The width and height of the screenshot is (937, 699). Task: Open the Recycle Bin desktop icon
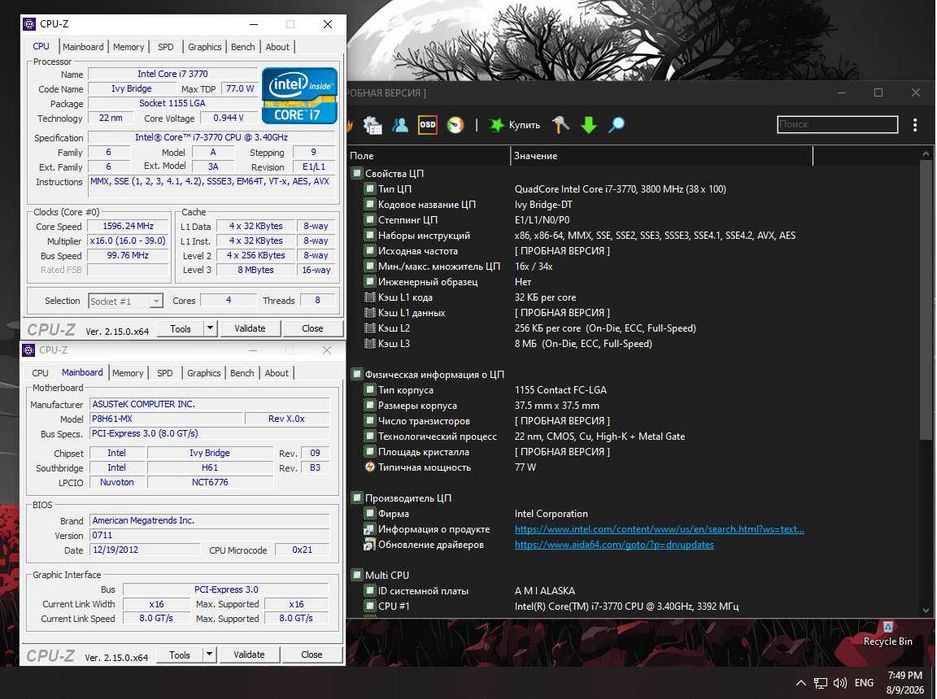887,633
